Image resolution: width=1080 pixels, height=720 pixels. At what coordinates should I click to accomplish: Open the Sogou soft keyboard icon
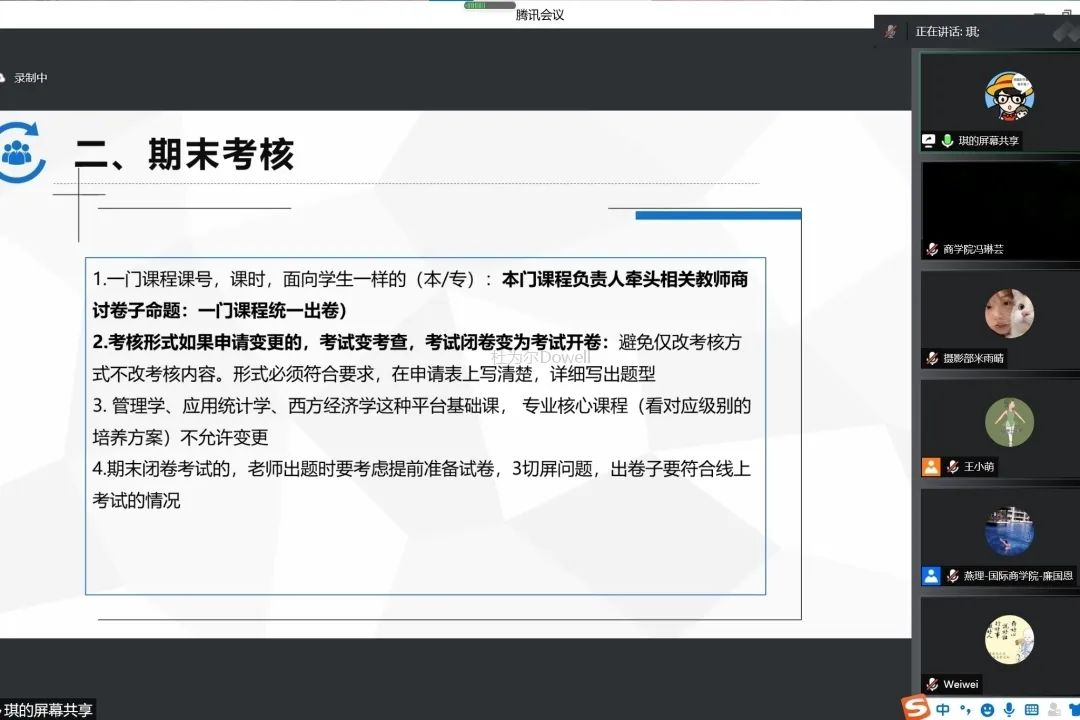(x=1031, y=709)
